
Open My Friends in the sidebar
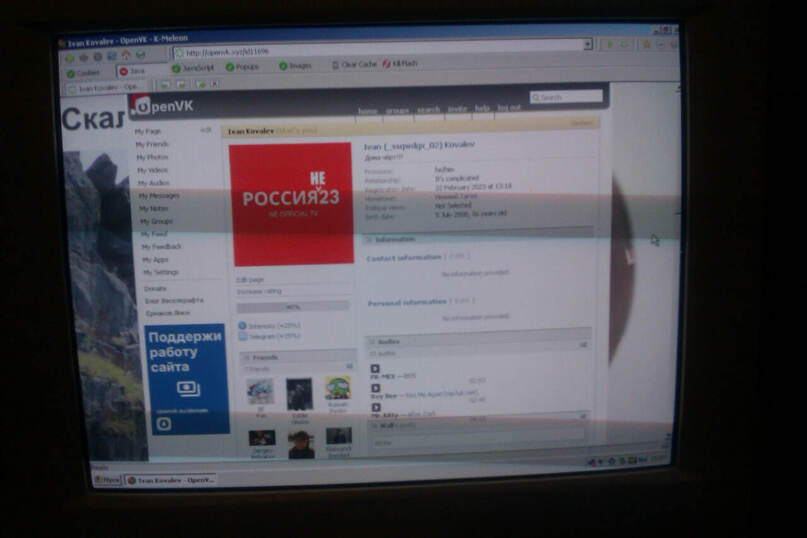click(x=152, y=144)
